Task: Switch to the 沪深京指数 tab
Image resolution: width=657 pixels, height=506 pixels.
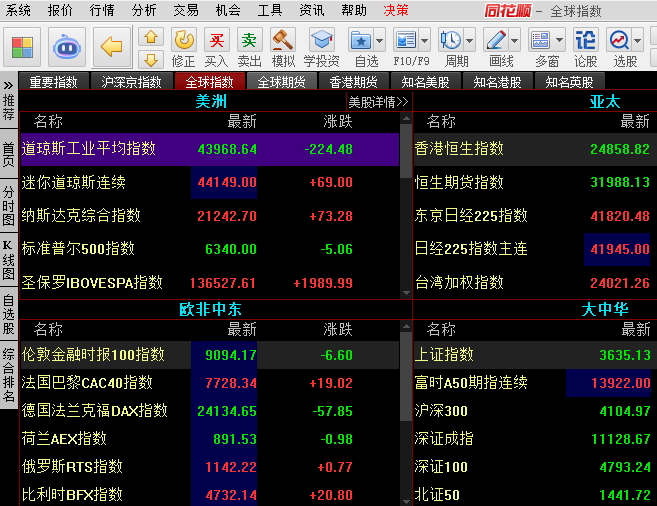Action: coord(132,82)
